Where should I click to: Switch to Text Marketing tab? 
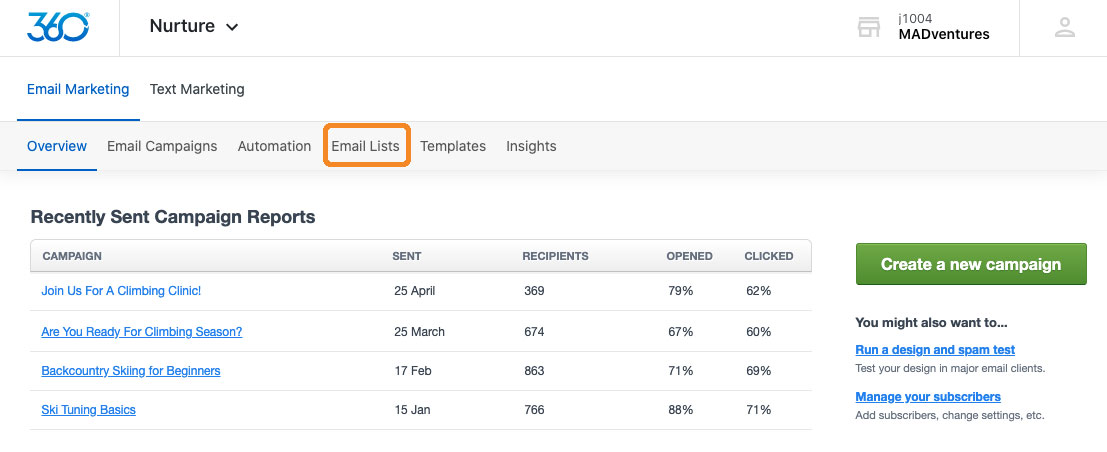(x=197, y=90)
